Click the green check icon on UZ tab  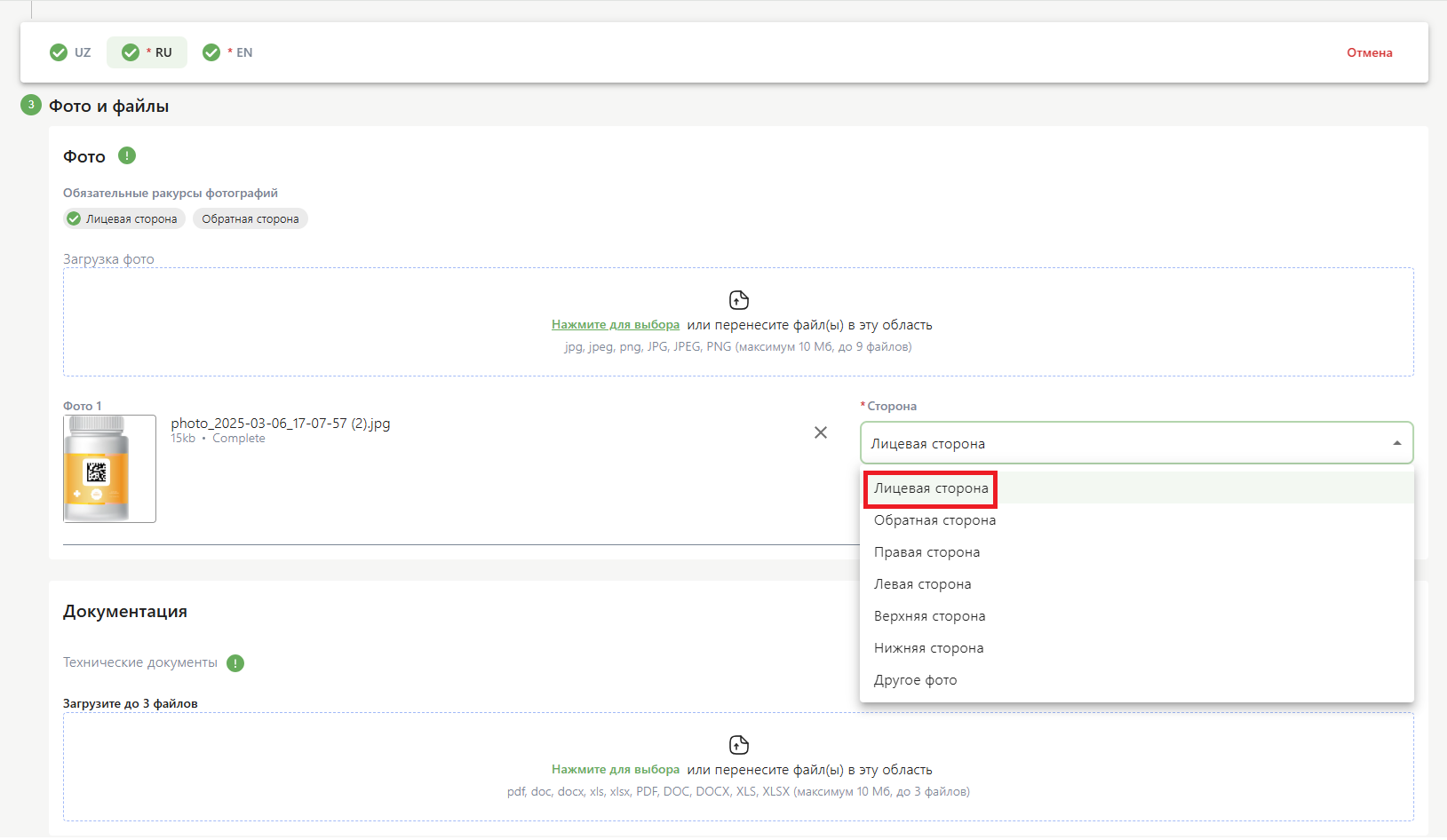pos(59,52)
